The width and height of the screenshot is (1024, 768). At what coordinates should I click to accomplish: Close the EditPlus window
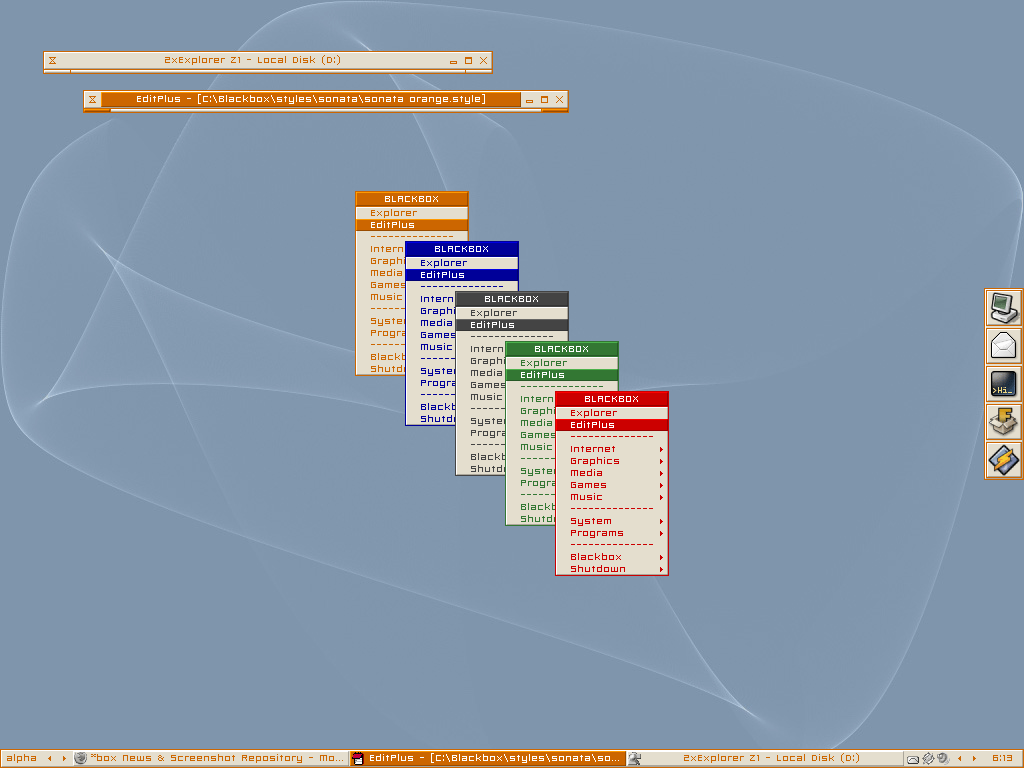point(560,100)
